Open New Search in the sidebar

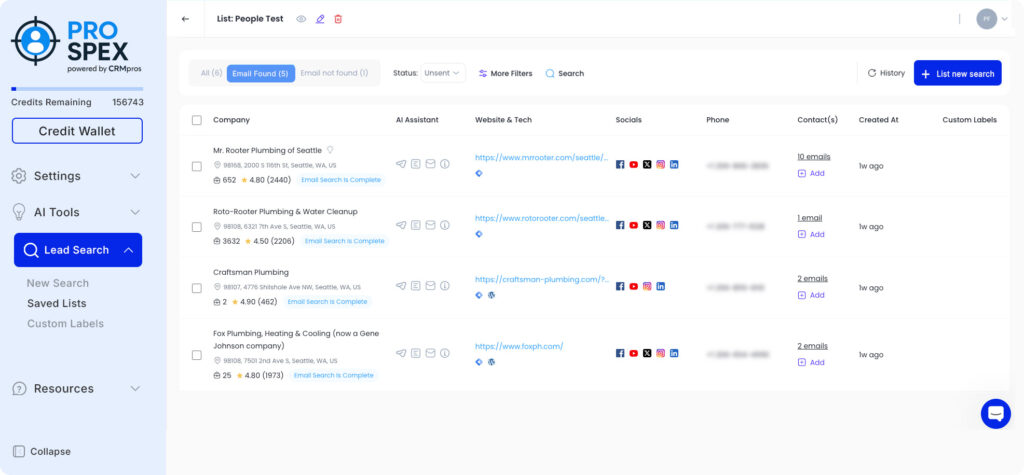pos(57,283)
